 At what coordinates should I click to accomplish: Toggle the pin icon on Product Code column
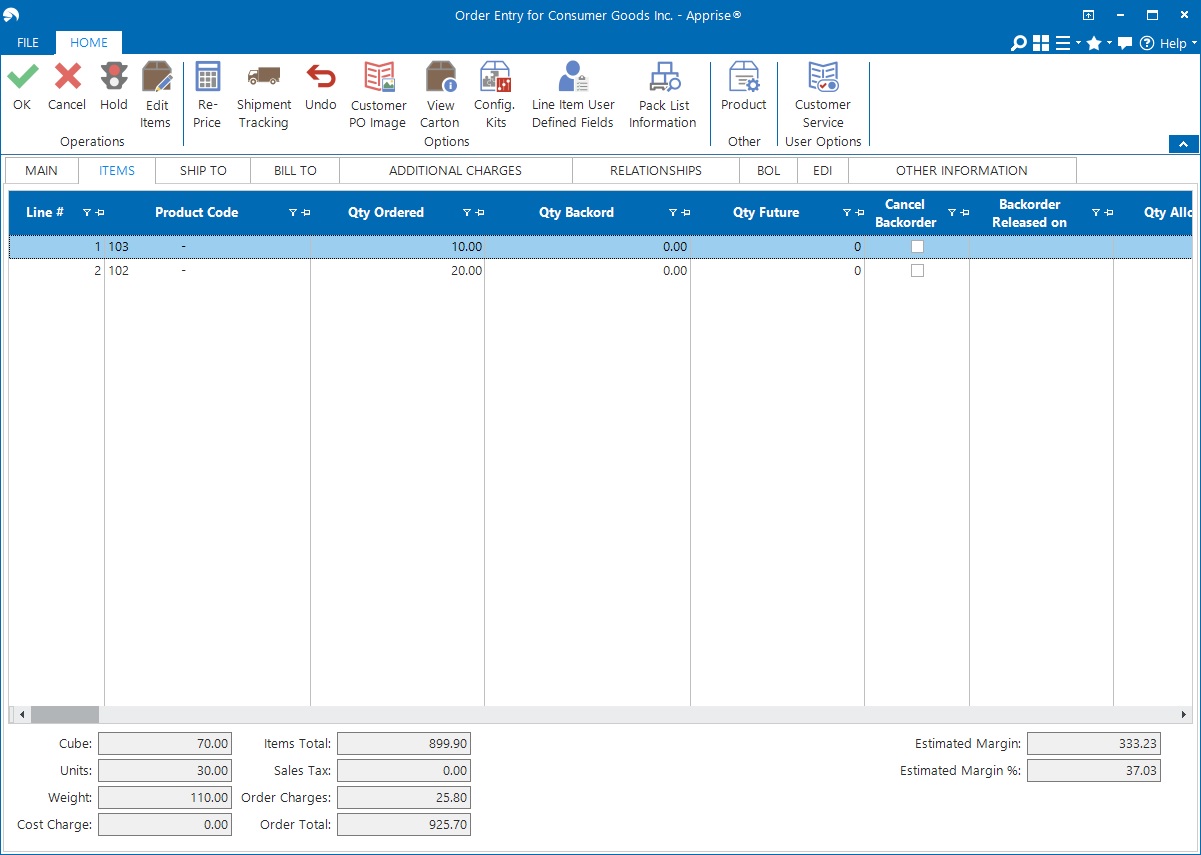click(x=306, y=213)
